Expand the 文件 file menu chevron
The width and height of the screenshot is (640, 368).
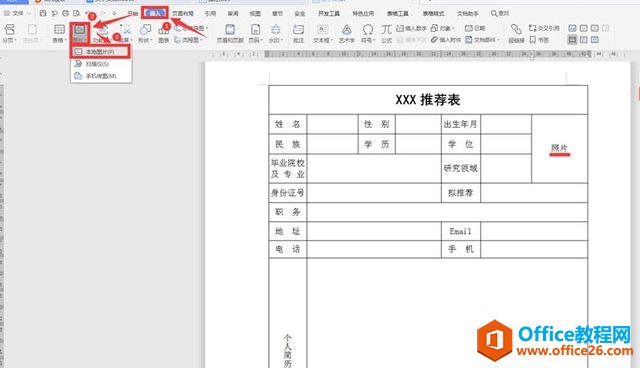point(29,13)
